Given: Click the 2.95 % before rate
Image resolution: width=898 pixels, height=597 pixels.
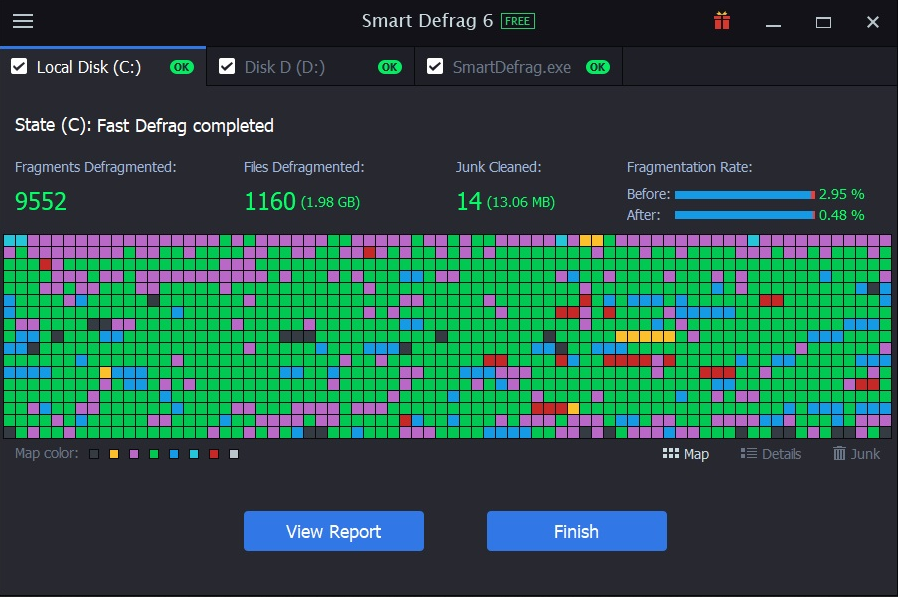Looking at the screenshot, I should tap(841, 194).
